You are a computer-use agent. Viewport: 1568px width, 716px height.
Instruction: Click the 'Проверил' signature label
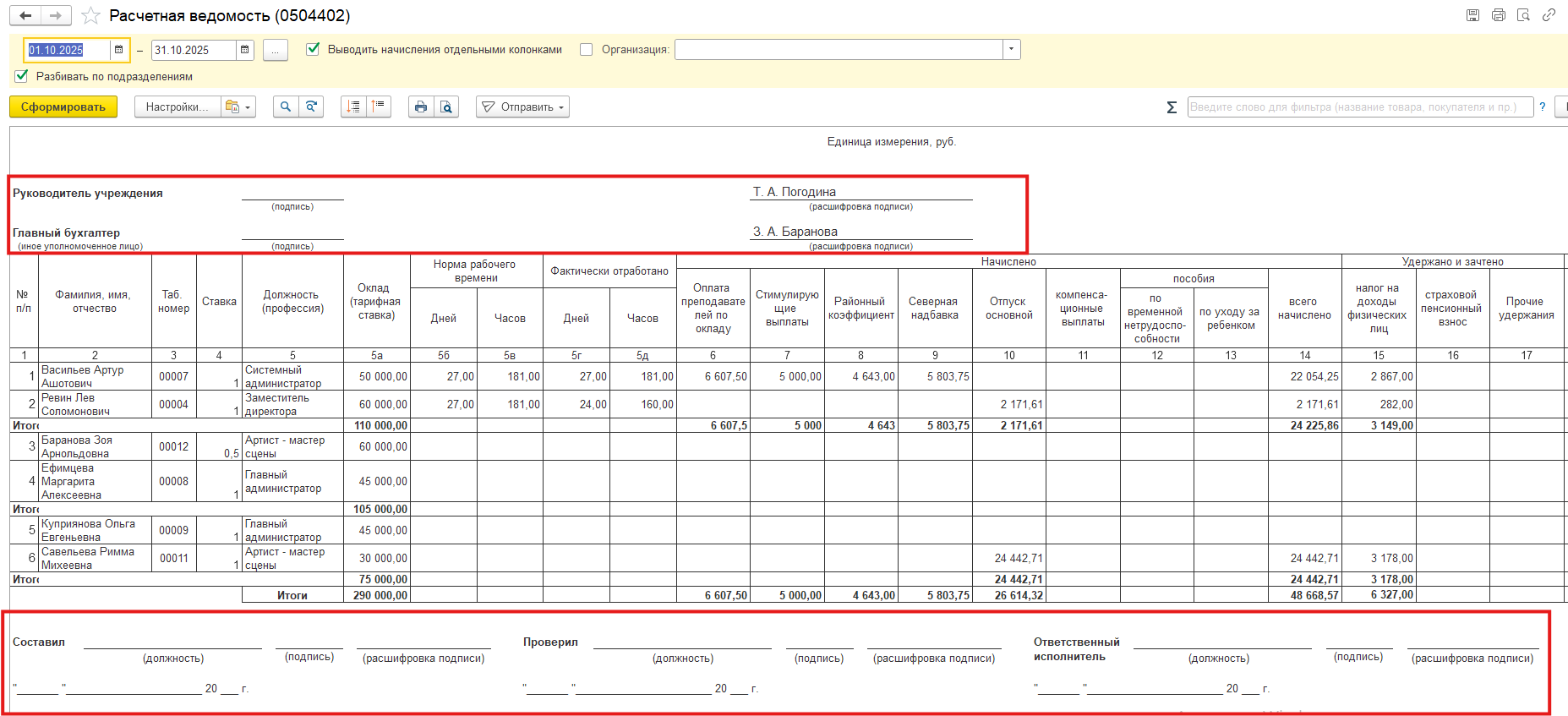coord(550,642)
